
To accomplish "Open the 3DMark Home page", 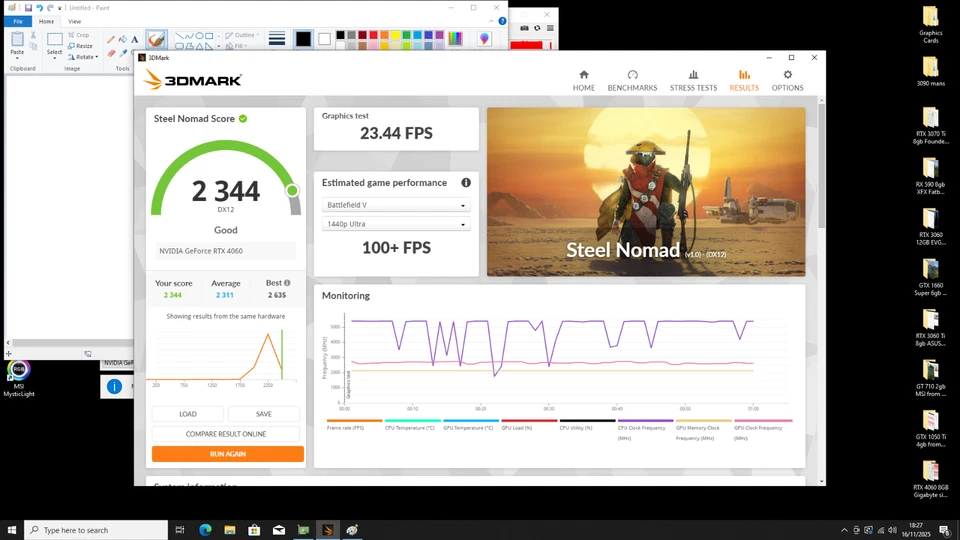I will (583, 81).
